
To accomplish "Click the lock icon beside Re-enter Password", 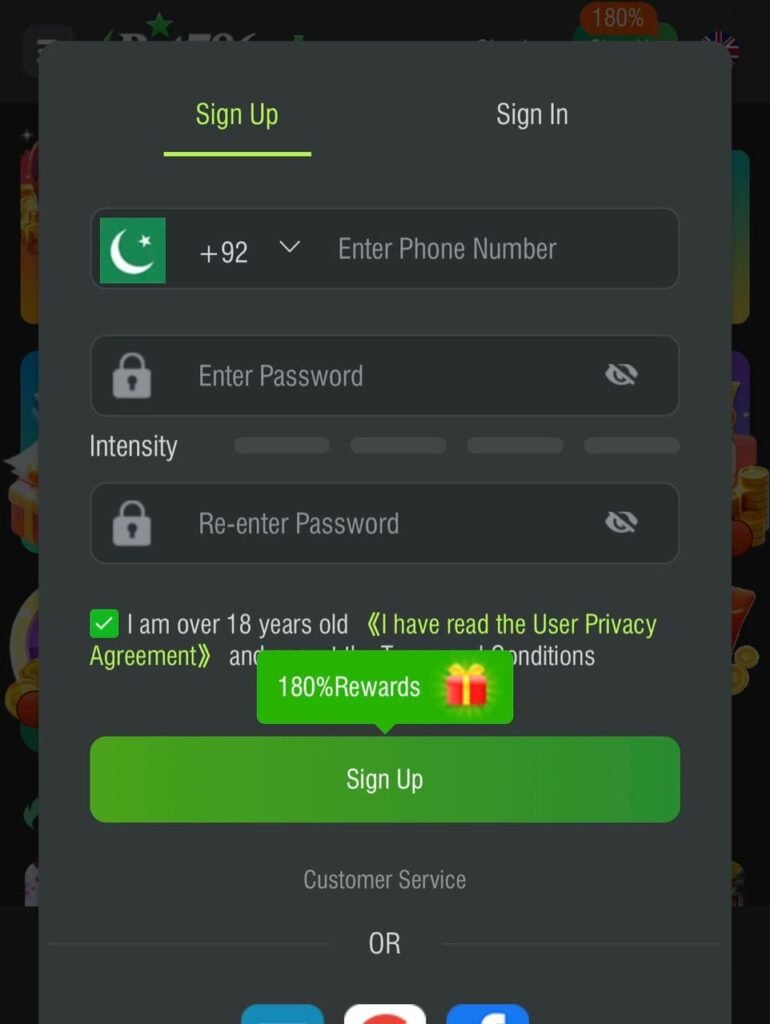I will pos(132,523).
